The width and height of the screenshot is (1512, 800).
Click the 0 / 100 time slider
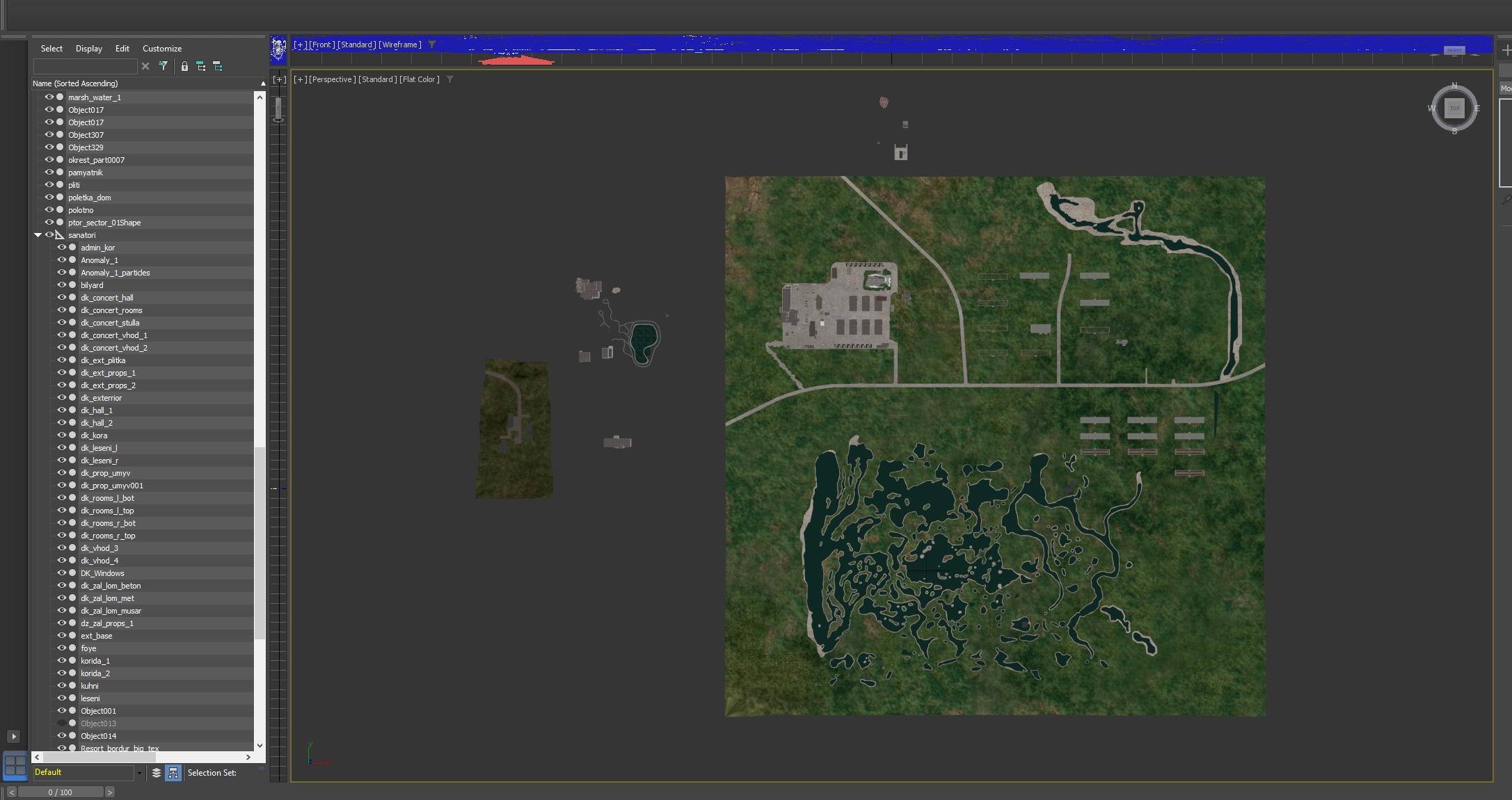tap(61, 792)
